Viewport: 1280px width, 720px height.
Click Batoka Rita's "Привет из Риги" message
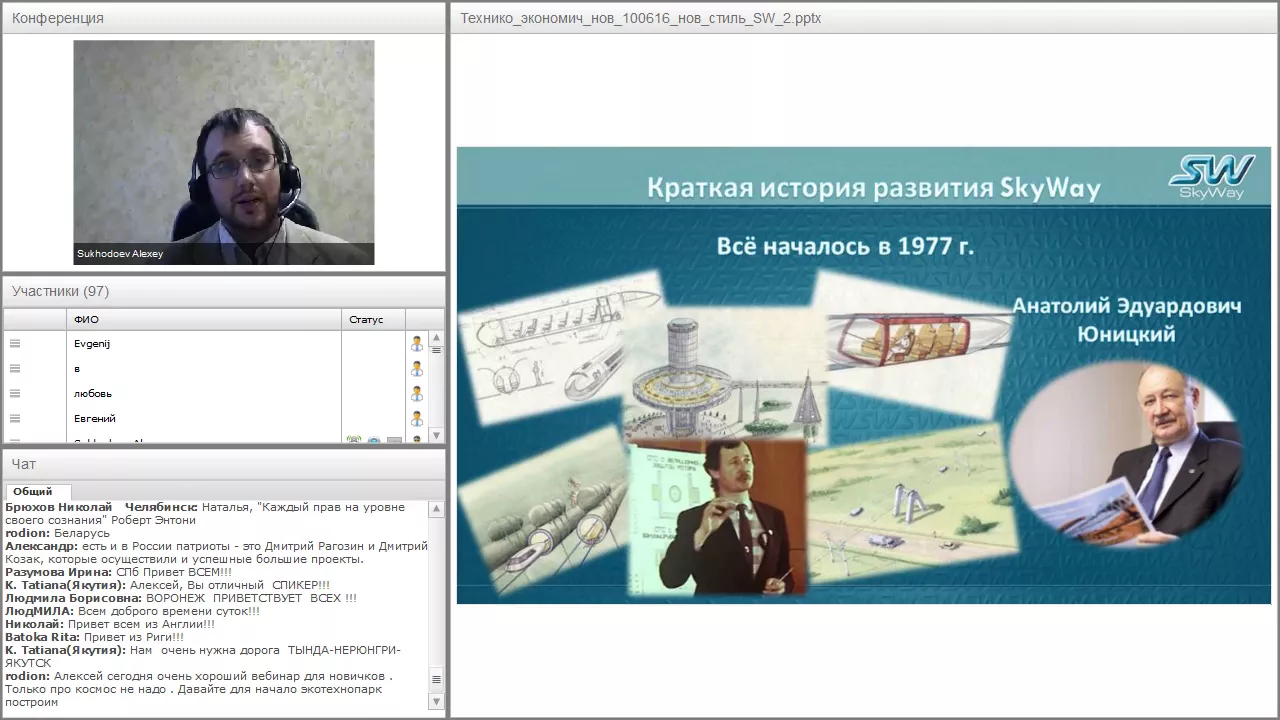click(x=95, y=637)
